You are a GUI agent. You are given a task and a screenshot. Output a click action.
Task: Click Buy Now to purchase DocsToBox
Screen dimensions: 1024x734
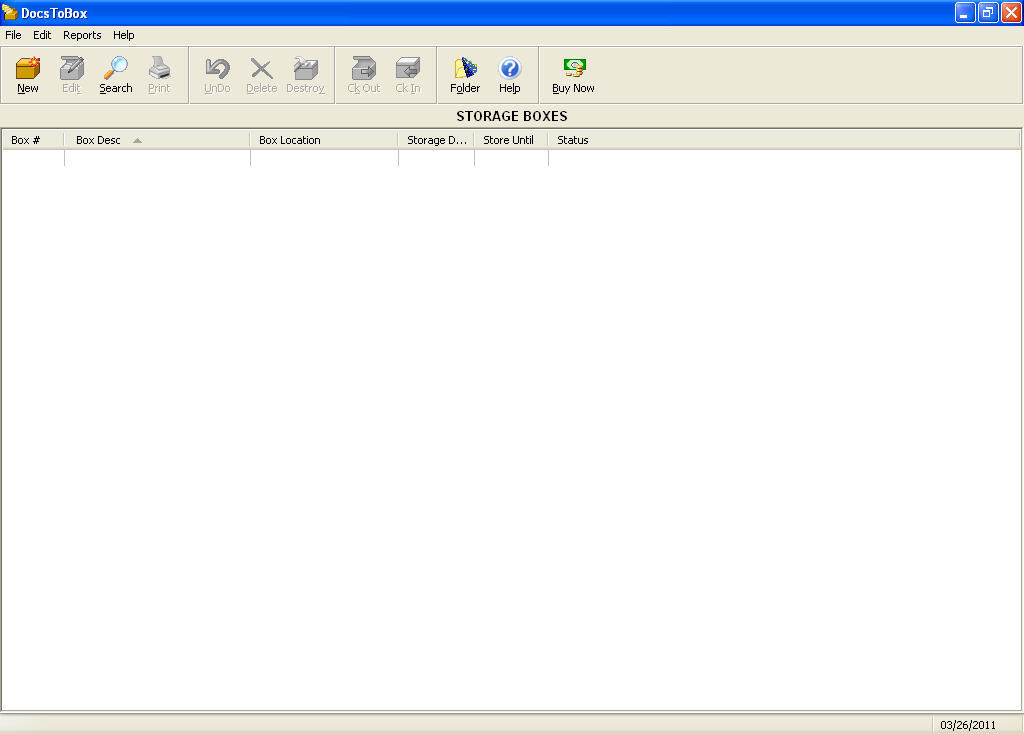pyautogui.click(x=572, y=74)
